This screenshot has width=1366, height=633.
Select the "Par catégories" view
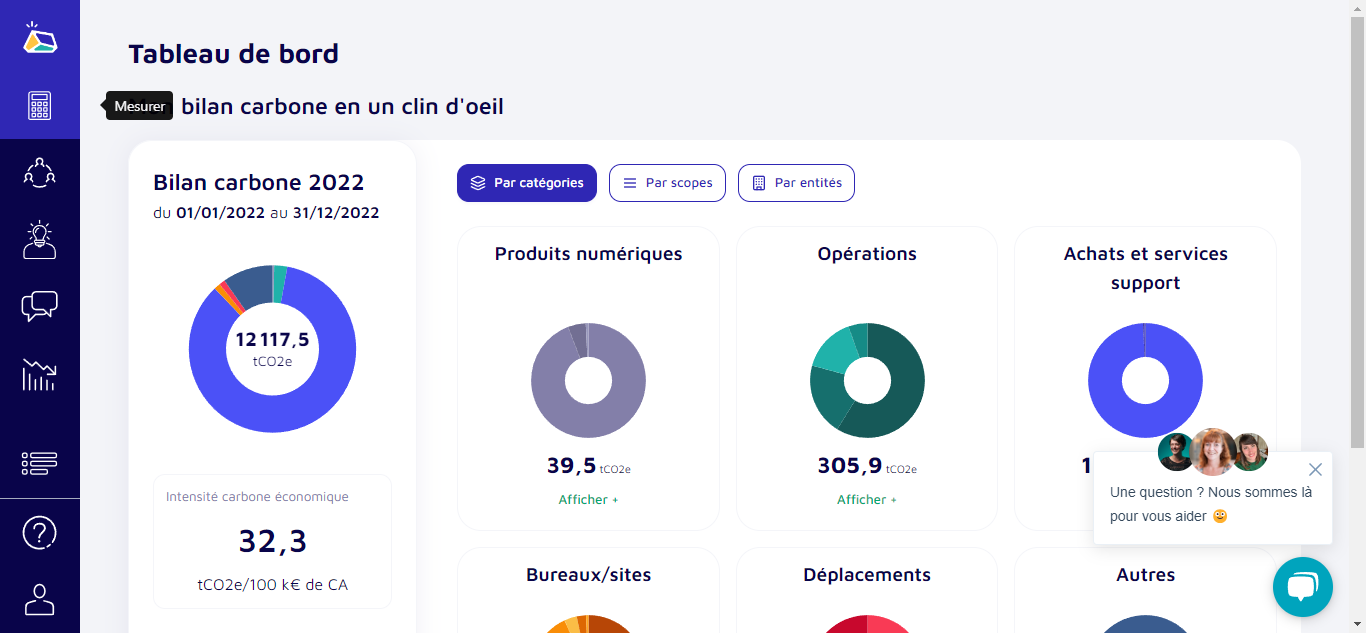(527, 183)
